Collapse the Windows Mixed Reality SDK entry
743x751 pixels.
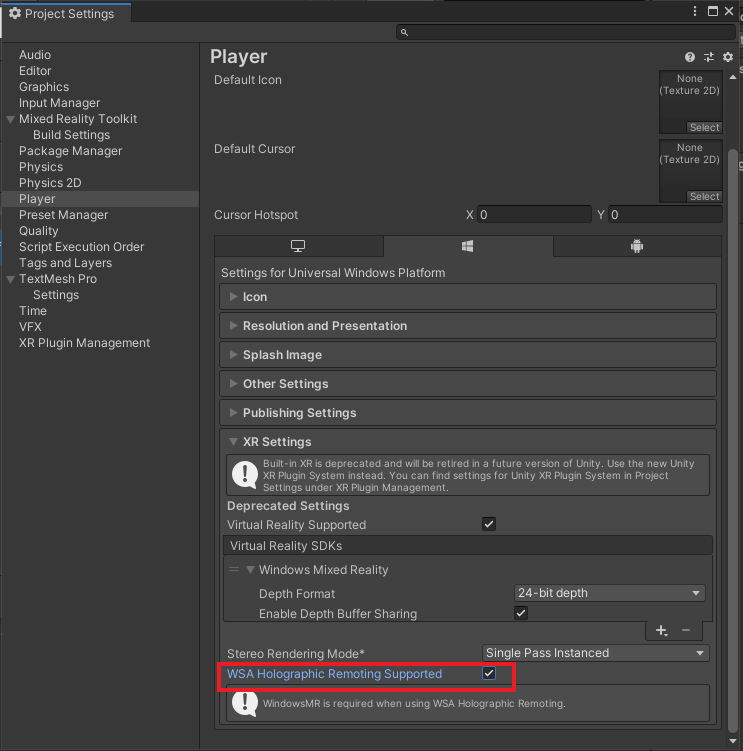tap(250, 569)
